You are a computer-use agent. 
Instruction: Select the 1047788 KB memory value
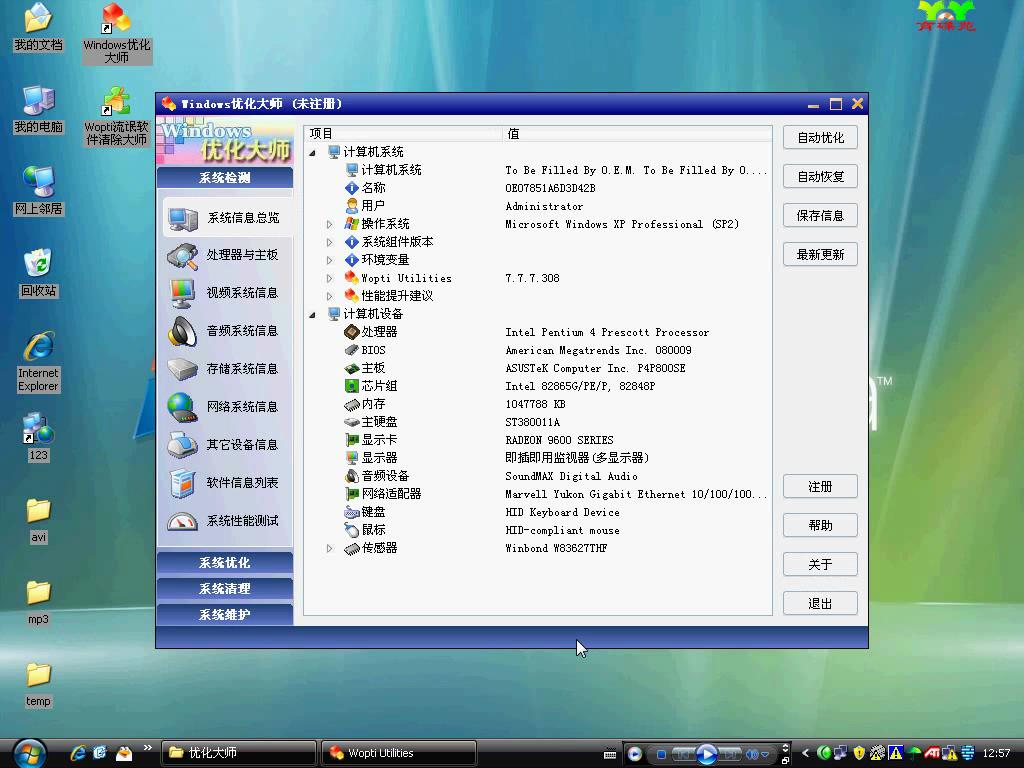(x=535, y=404)
